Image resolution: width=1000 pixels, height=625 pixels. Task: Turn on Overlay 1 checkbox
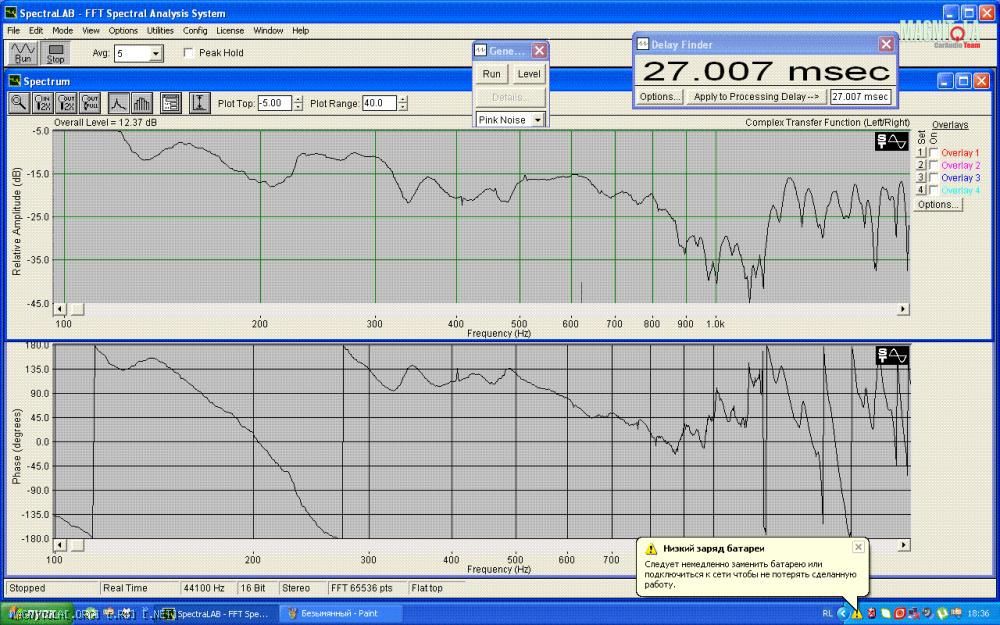[934, 153]
